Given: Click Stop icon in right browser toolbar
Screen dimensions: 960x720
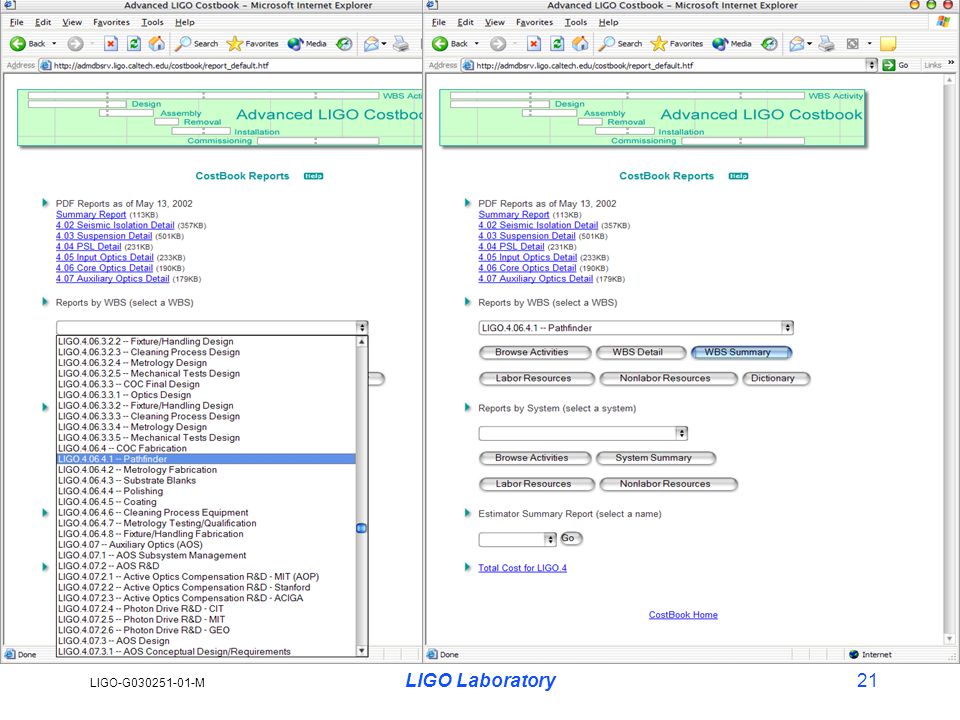Looking at the screenshot, I should (x=534, y=43).
